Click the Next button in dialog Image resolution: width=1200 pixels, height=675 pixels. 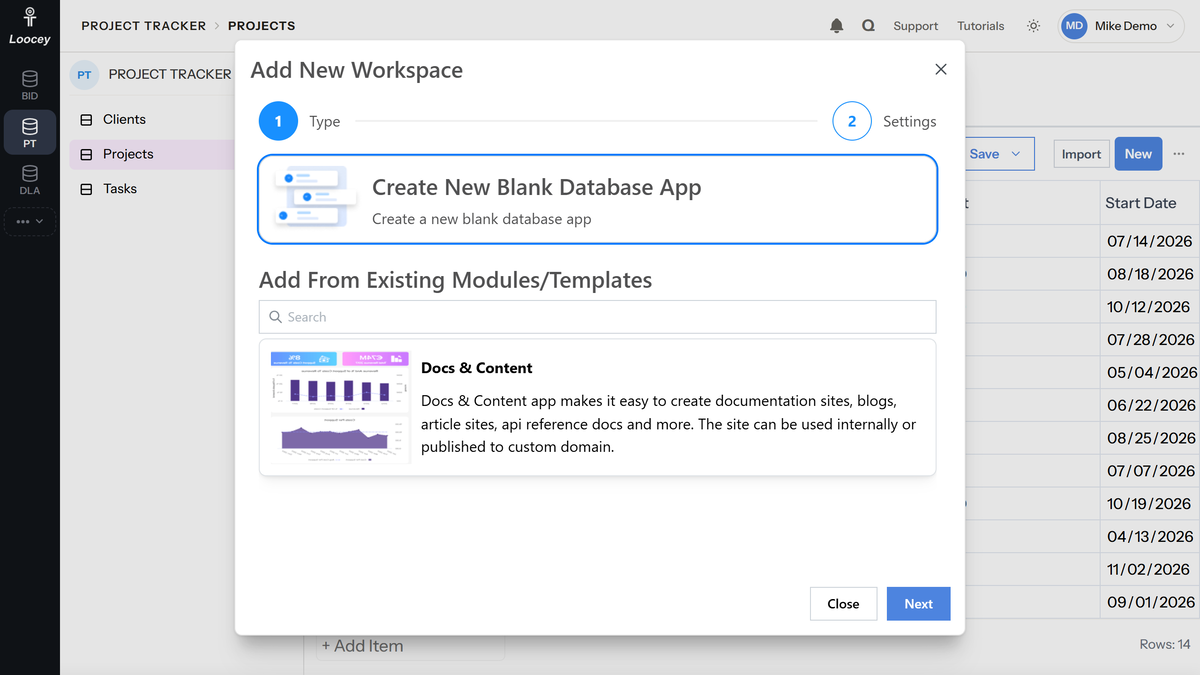click(918, 604)
